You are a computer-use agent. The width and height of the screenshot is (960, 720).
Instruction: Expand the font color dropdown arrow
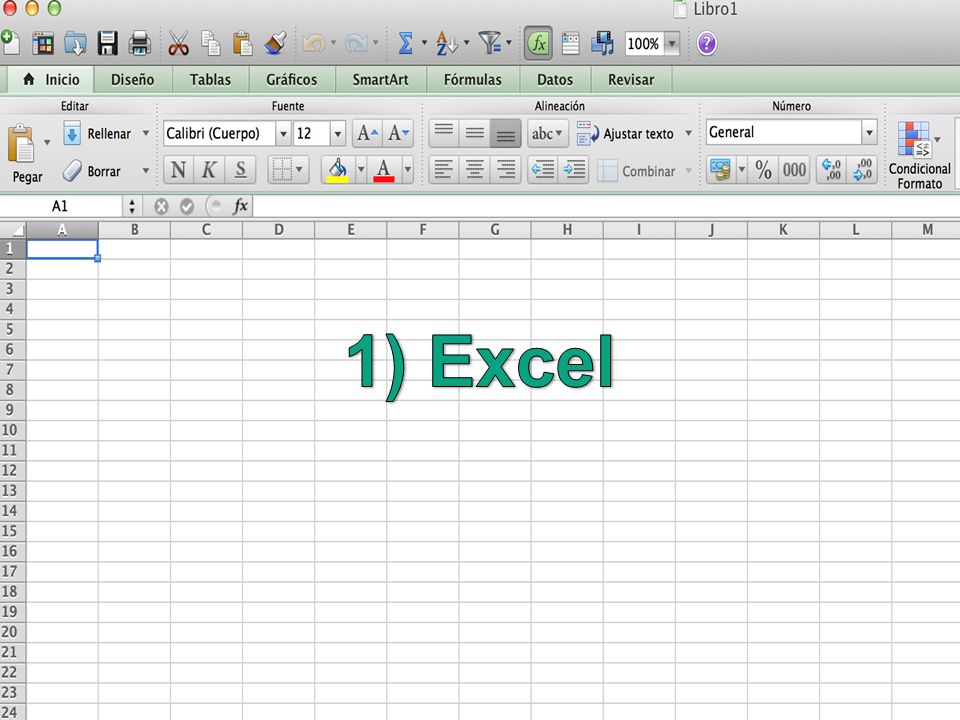pyautogui.click(x=407, y=170)
